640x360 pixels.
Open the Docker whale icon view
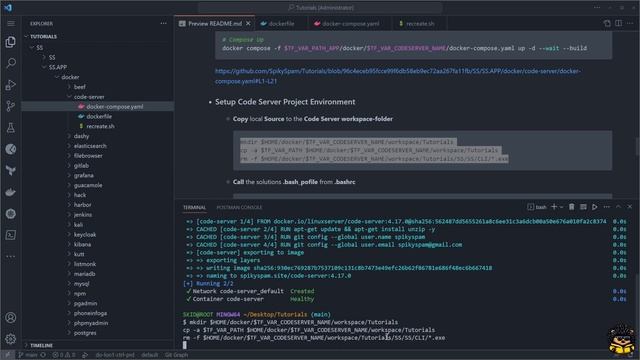[11, 192]
